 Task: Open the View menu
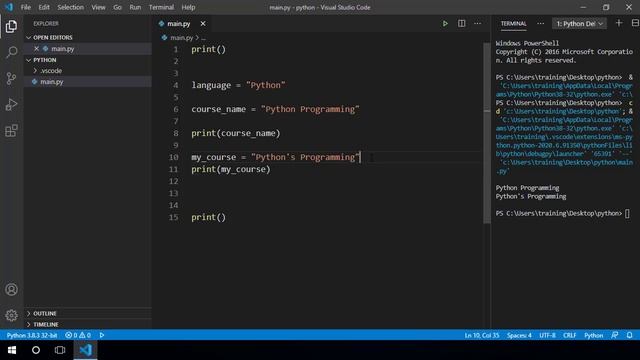[x=98, y=7]
